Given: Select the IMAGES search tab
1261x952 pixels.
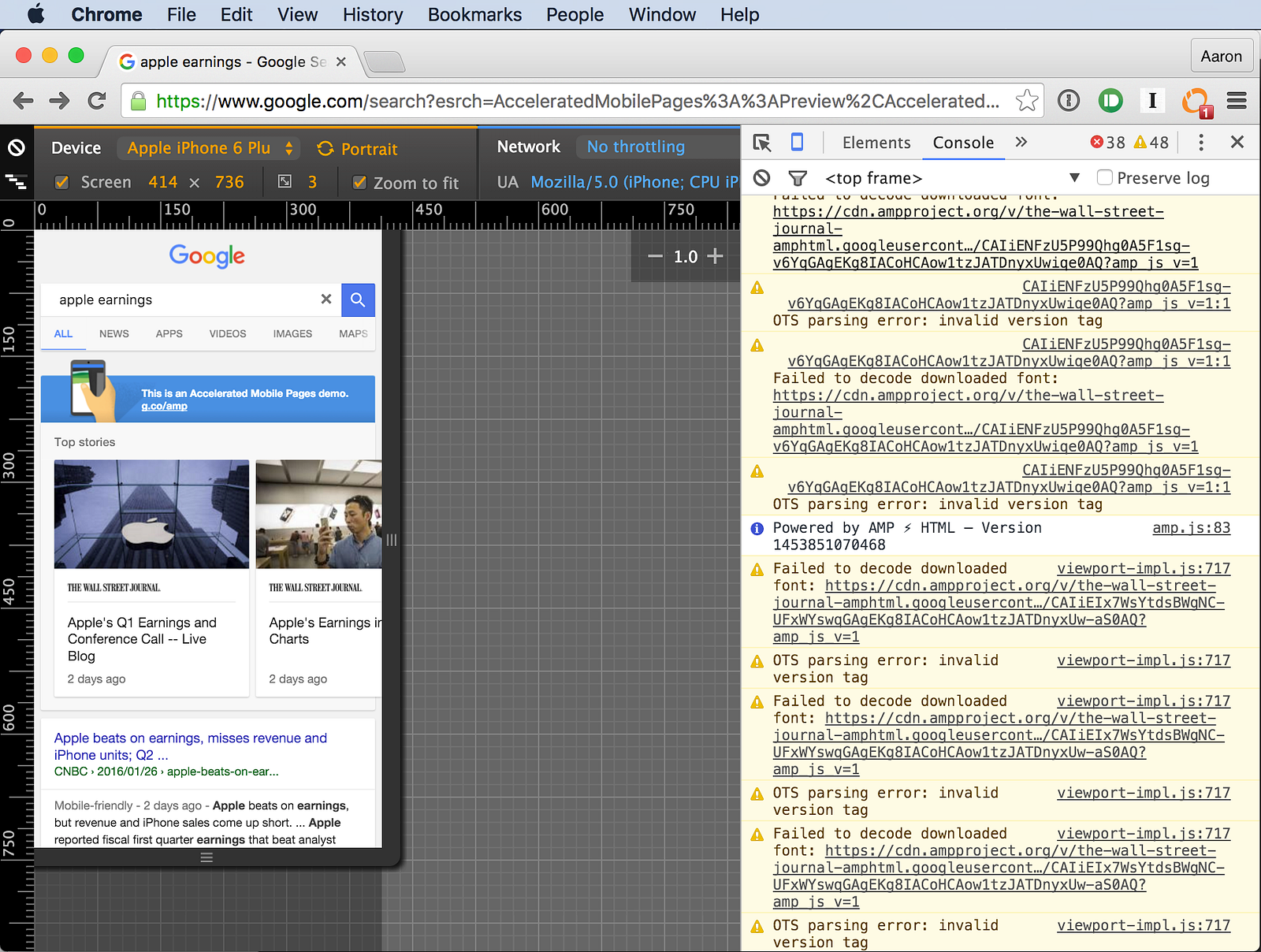Looking at the screenshot, I should click(292, 333).
